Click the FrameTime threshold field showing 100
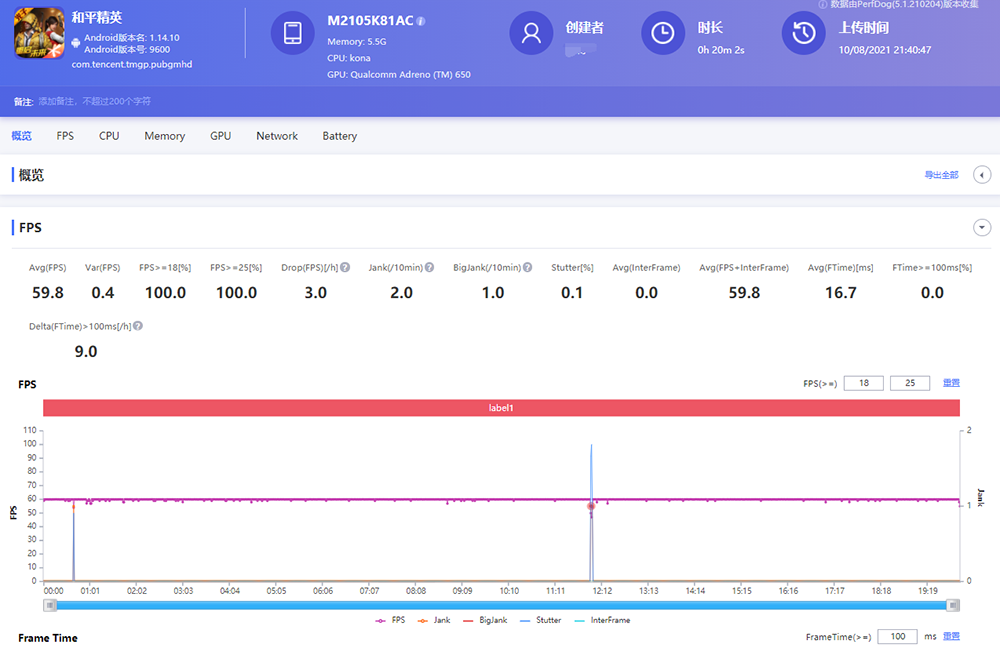The width and height of the screenshot is (1000, 648). click(x=897, y=637)
